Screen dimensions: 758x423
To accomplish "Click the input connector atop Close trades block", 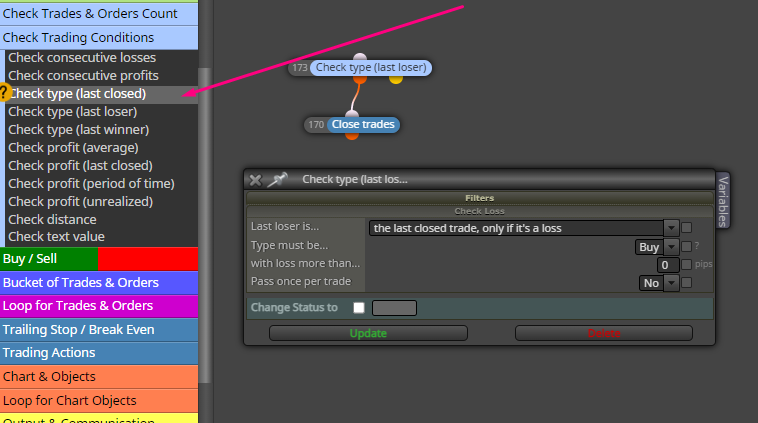I will point(352,114).
